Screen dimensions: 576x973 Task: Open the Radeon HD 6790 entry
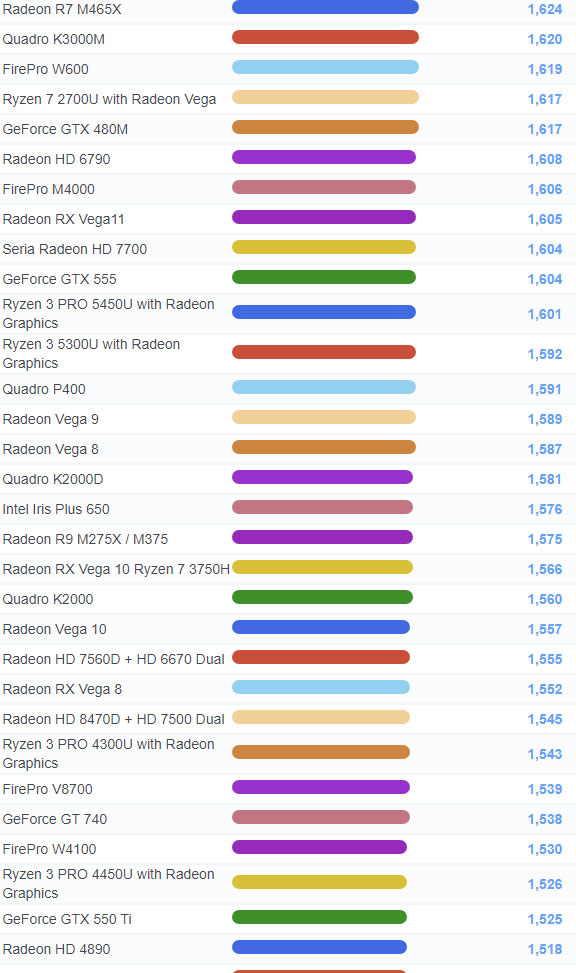[x=56, y=159]
